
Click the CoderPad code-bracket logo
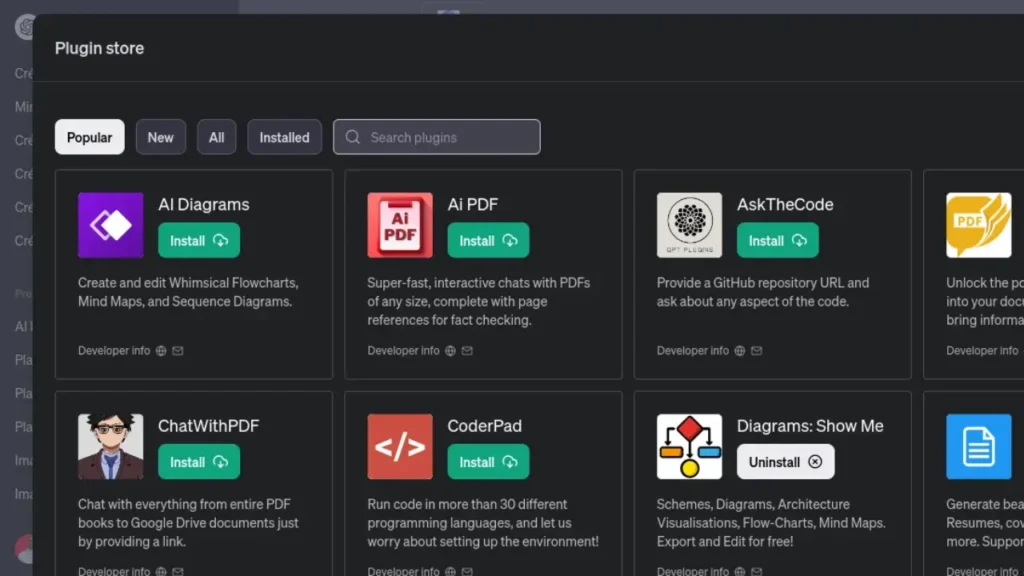[400, 446]
